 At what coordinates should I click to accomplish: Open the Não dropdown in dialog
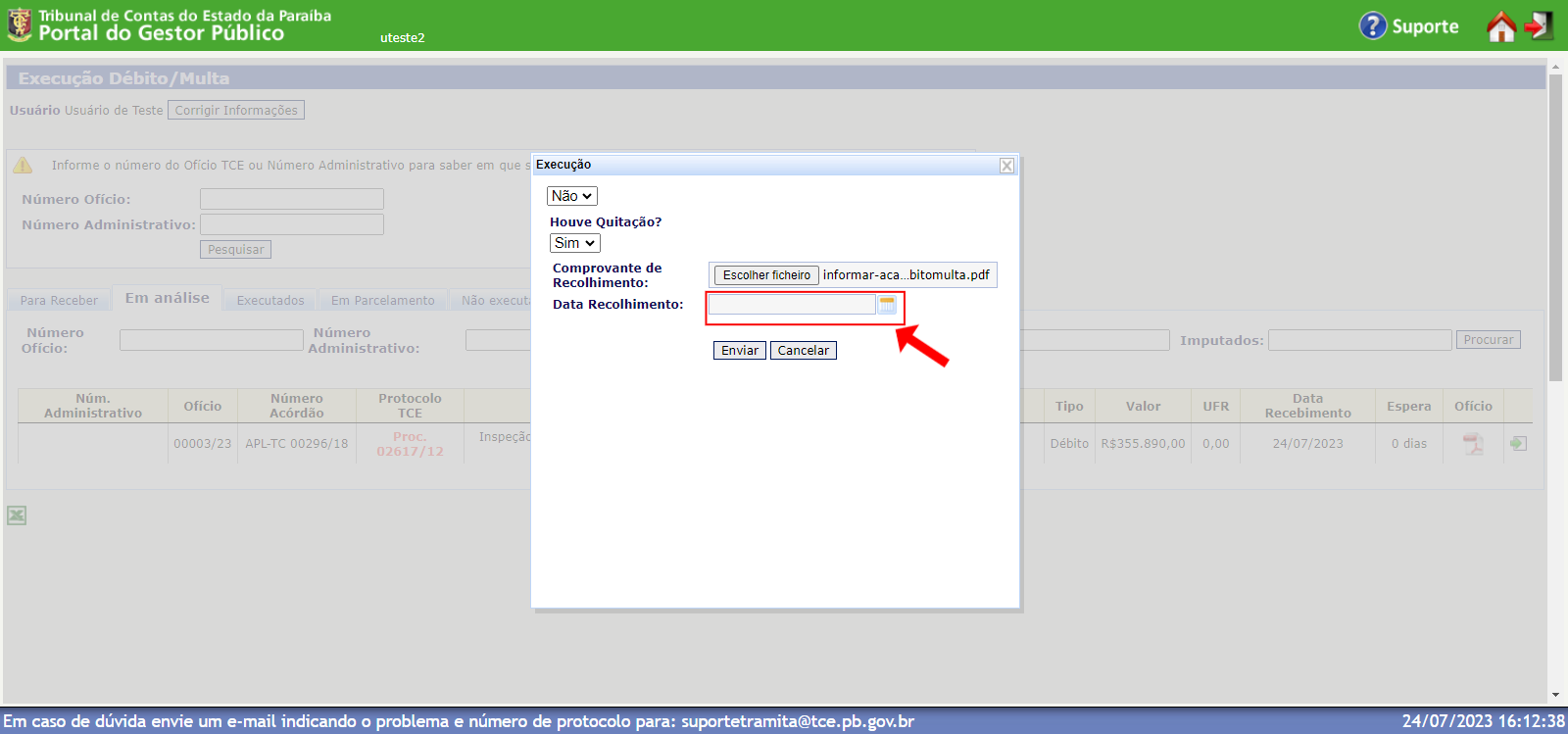(x=572, y=196)
